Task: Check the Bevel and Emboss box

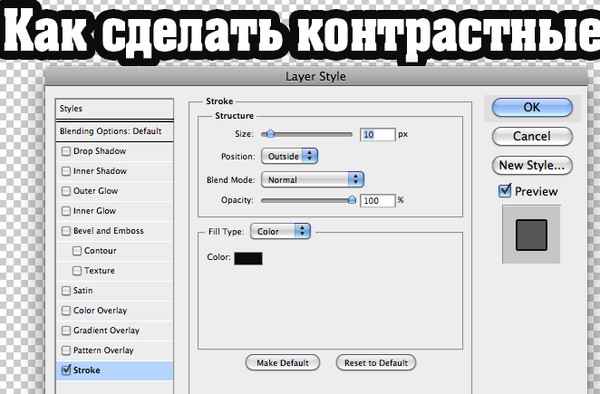Action: [66, 231]
